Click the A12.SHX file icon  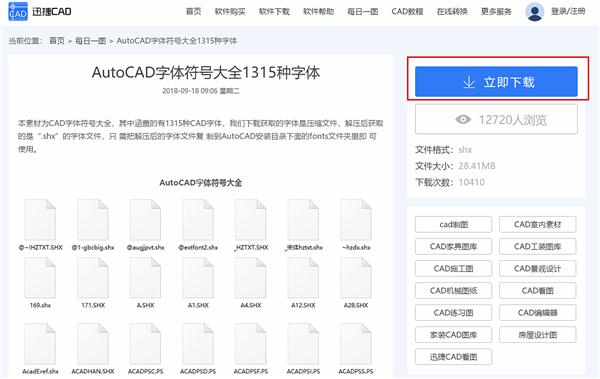303,278
